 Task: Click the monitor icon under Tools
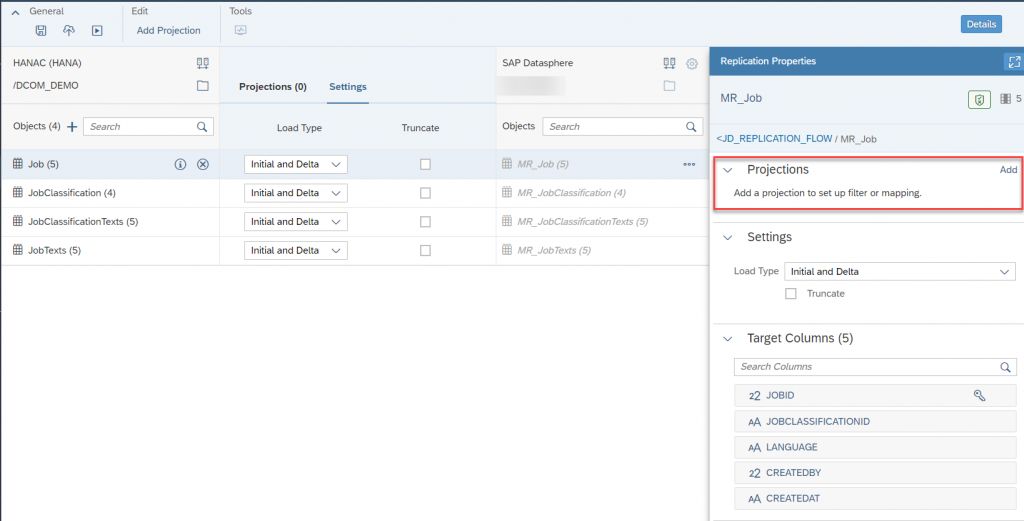(x=241, y=30)
